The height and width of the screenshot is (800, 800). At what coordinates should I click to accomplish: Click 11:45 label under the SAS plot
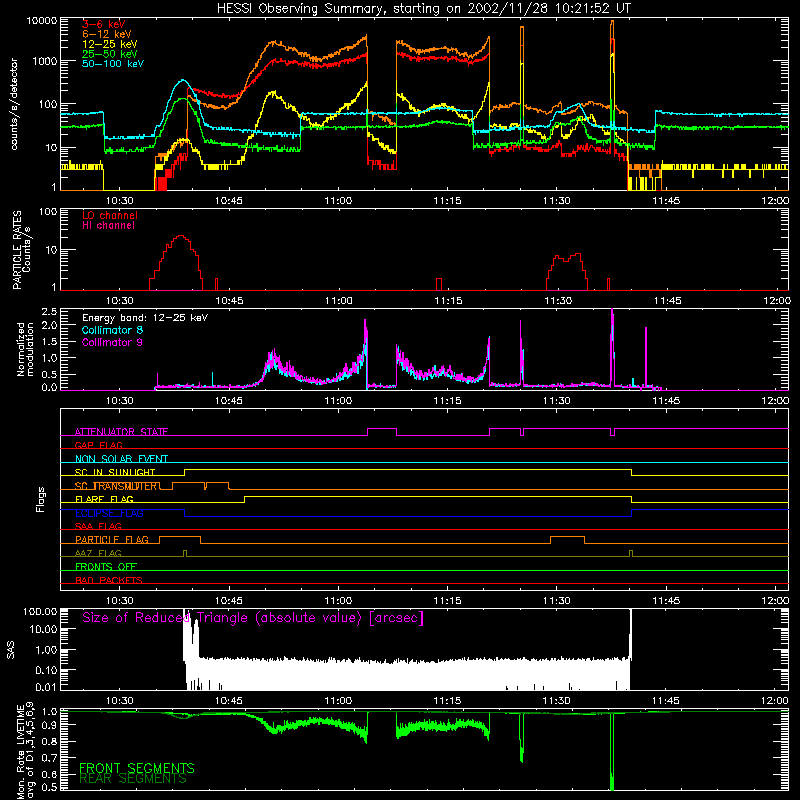click(666, 701)
